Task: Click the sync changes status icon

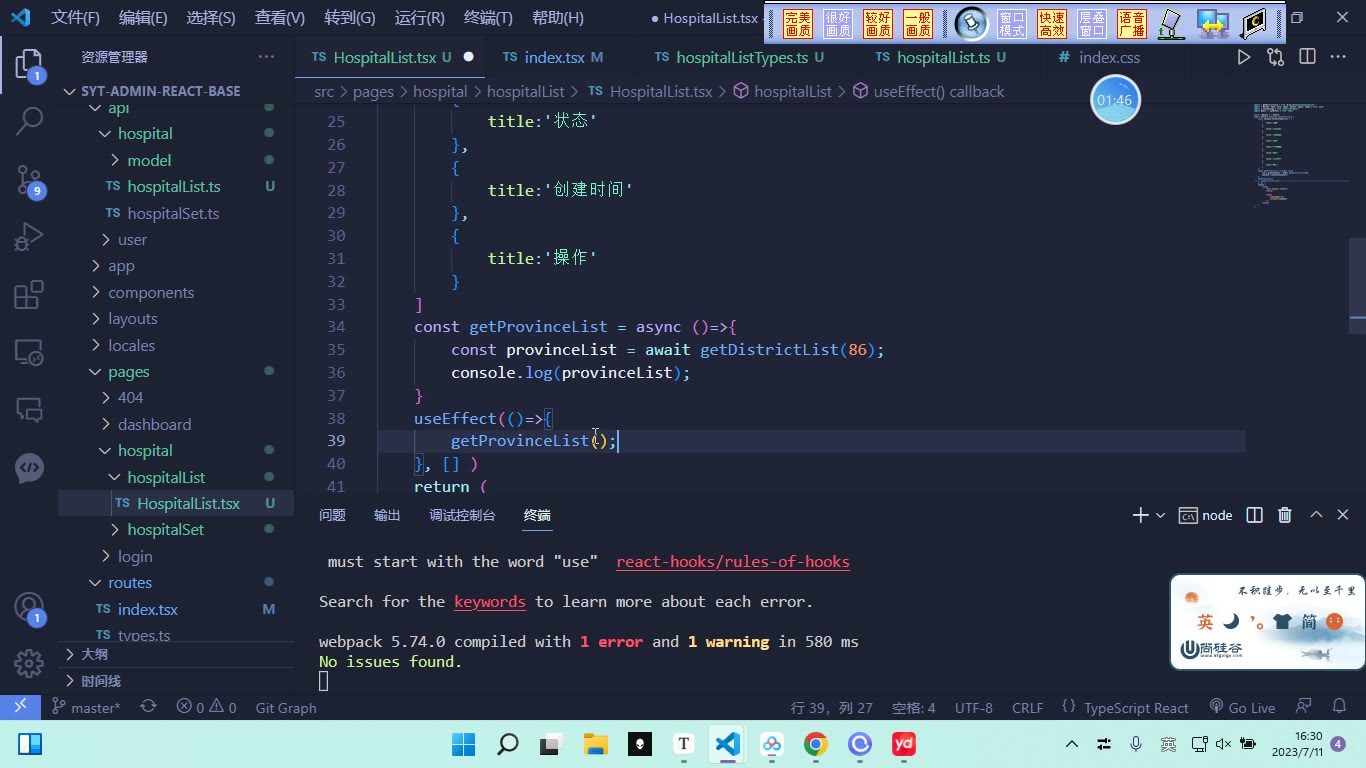Action: [148, 707]
